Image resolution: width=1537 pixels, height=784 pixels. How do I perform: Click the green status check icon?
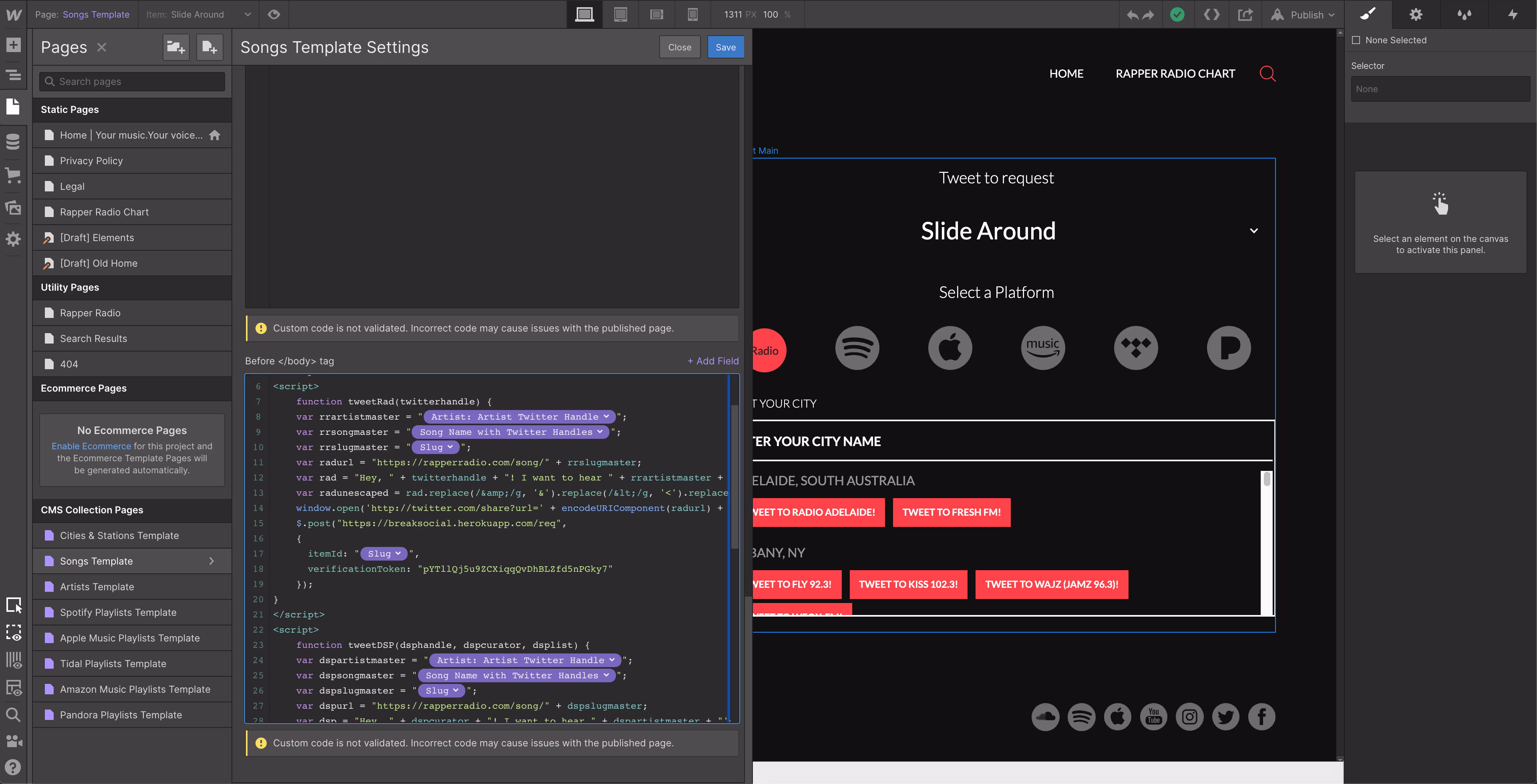click(x=1177, y=14)
